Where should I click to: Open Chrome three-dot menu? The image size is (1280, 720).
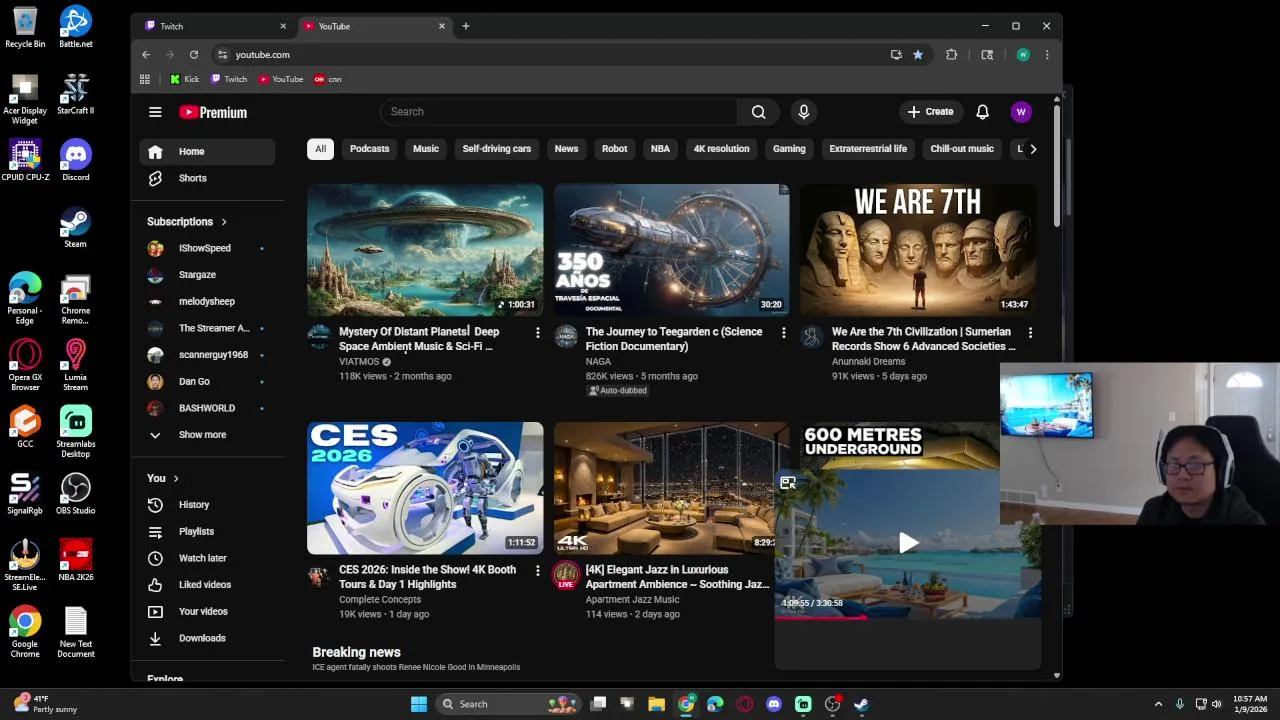point(1046,55)
